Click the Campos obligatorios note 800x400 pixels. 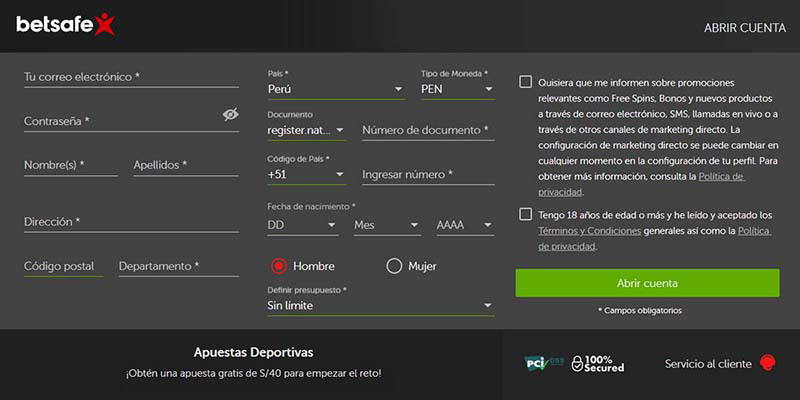(x=640, y=310)
